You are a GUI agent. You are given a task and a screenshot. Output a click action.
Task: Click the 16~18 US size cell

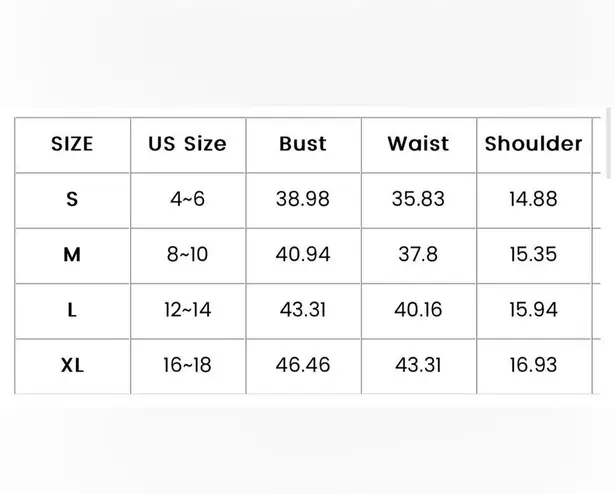click(x=188, y=366)
